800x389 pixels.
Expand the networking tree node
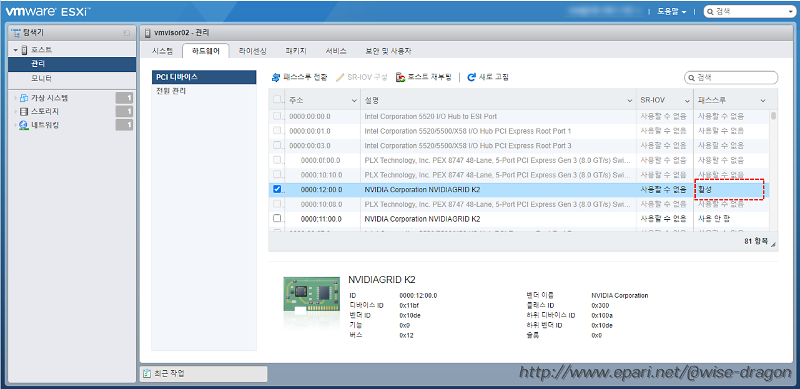click(x=16, y=125)
